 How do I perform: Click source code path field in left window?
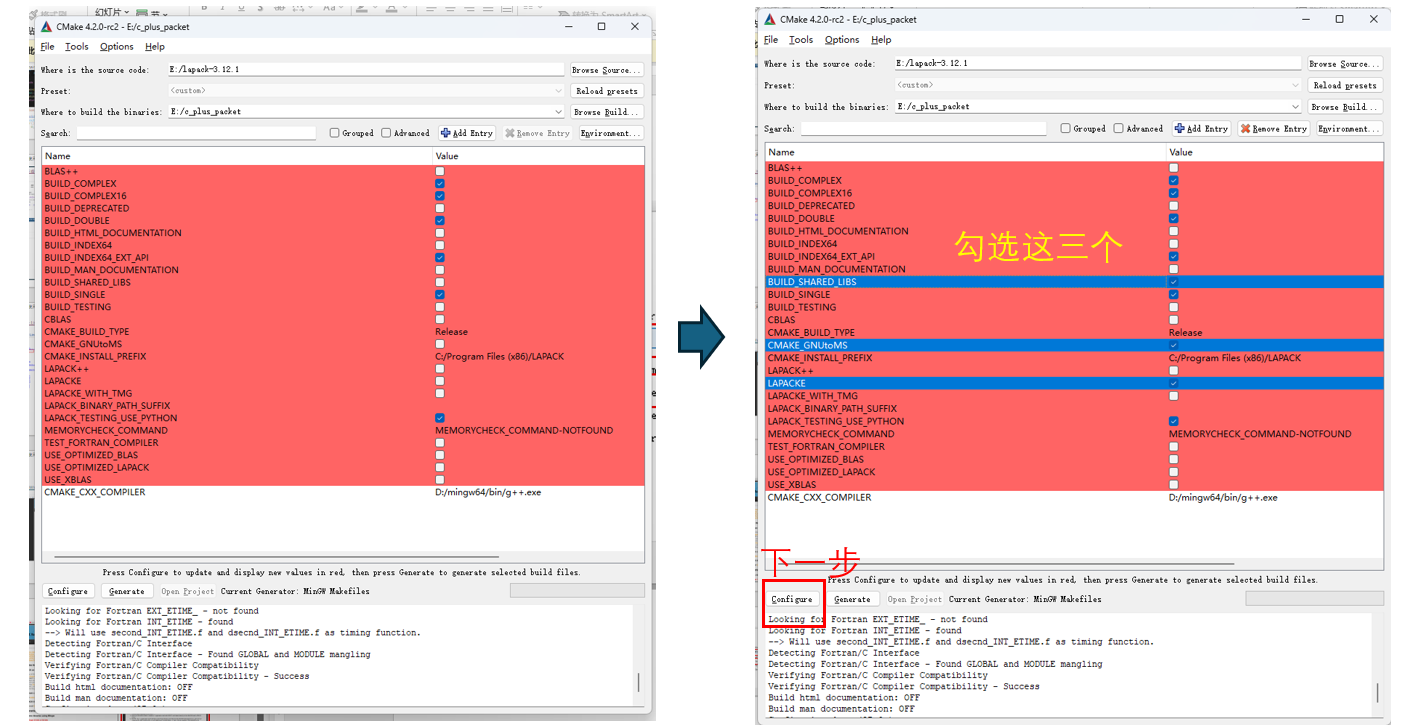click(x=366, y=70)
